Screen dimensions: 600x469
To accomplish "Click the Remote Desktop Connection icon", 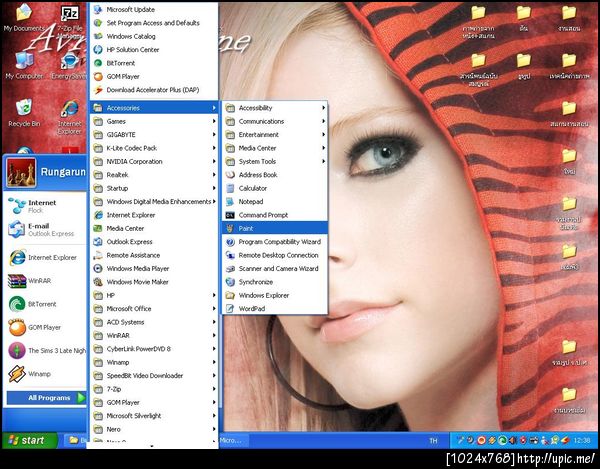I will tap(230, 255).
